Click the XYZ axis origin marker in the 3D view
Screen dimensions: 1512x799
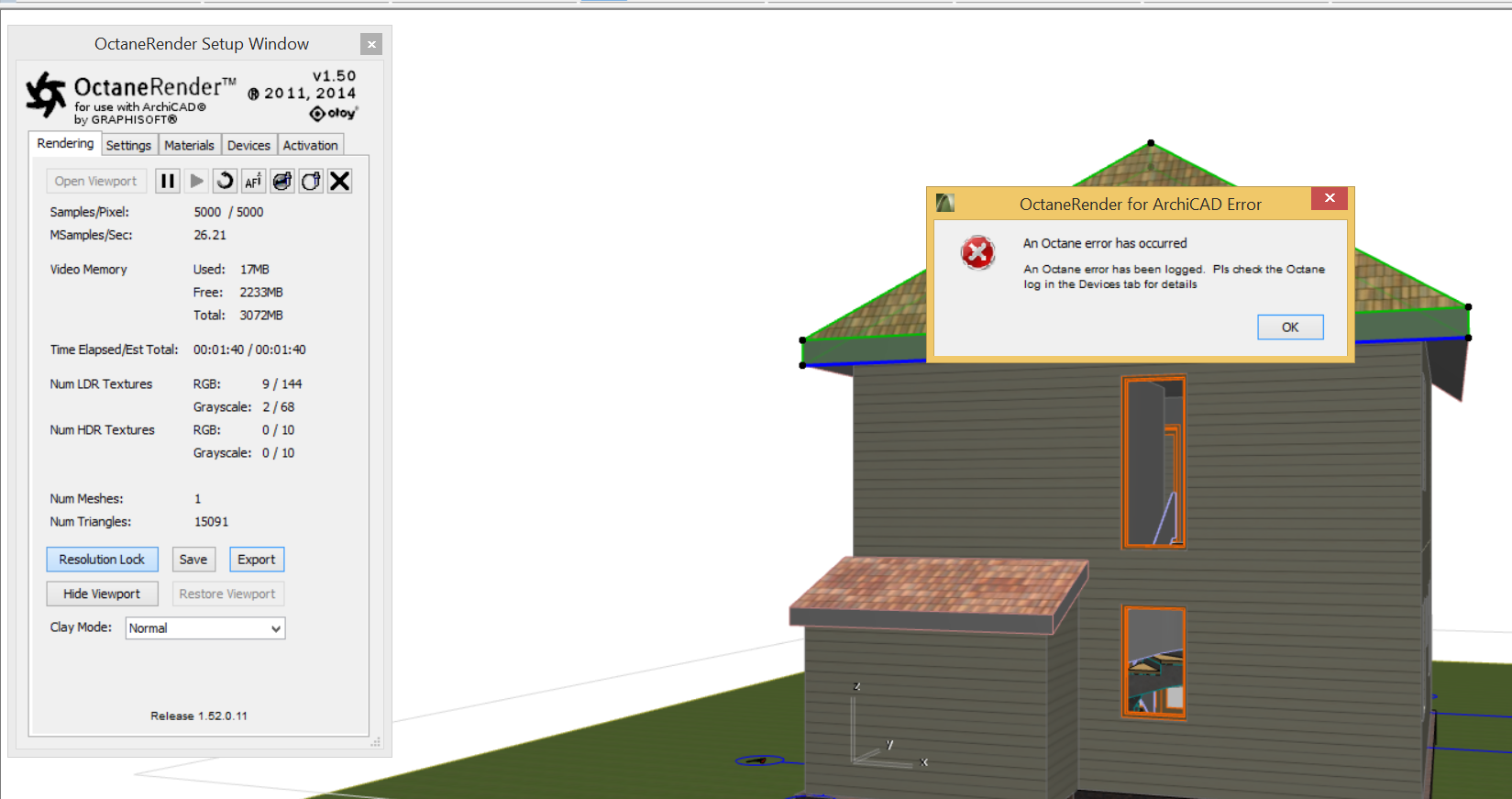click(x=855, y=760)
